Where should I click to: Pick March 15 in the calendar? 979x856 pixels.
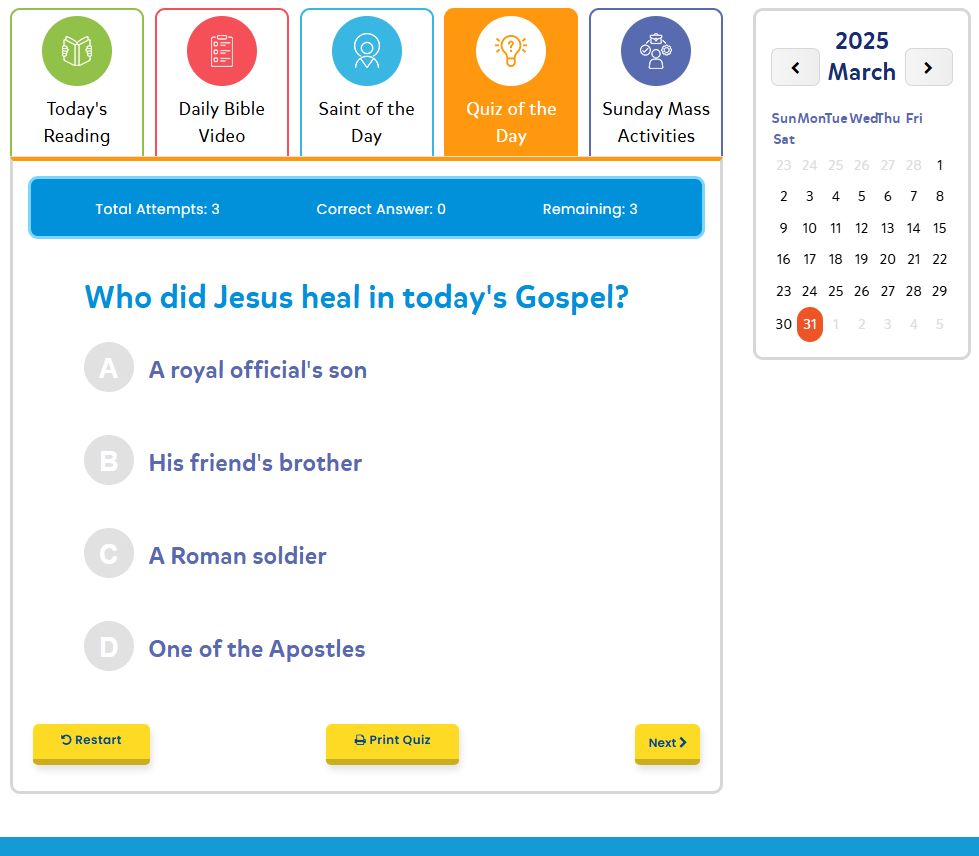click(x=939, y=228)
